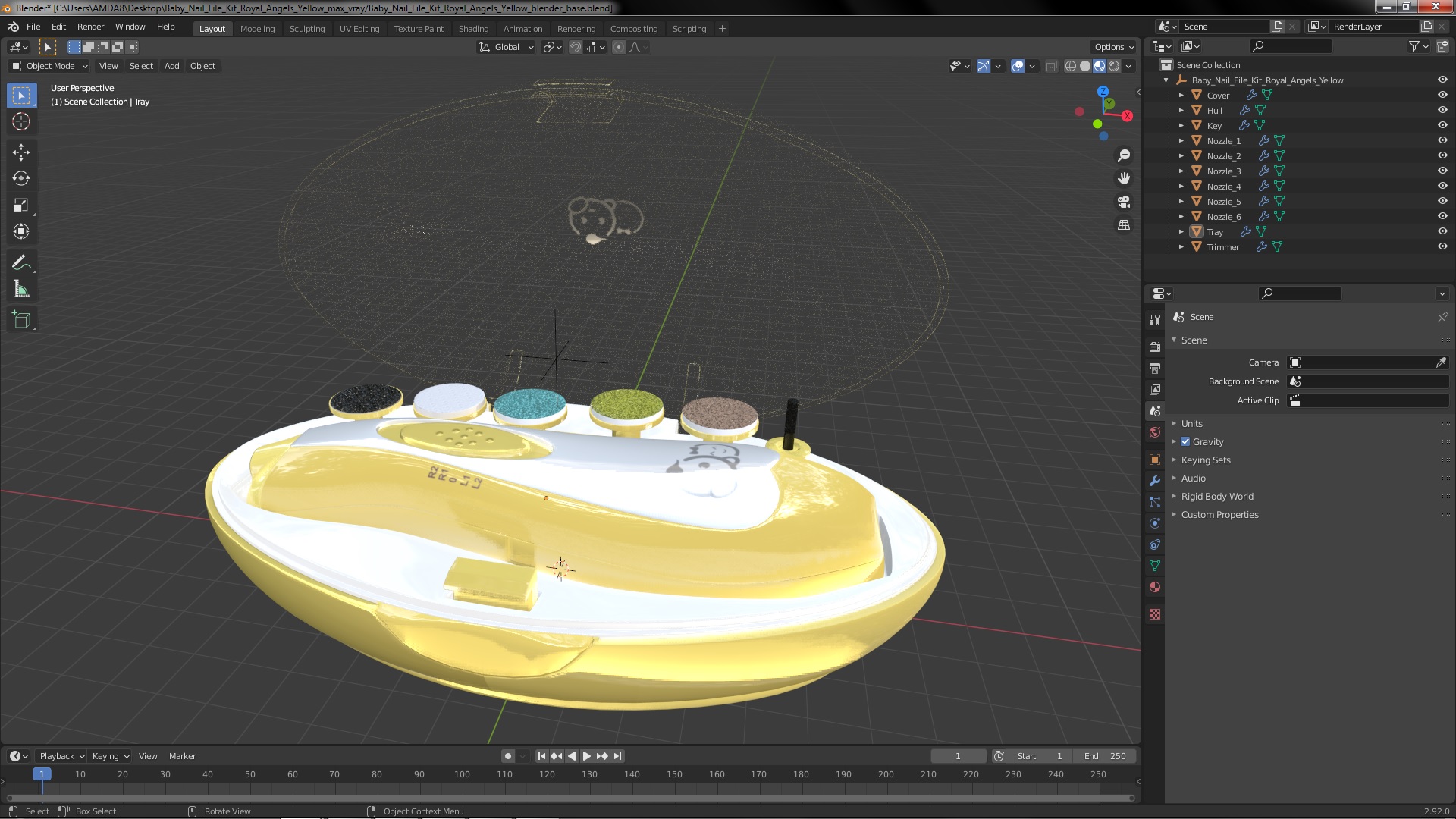Toggle proportional editing button
This screenshot has height=819, width=1456.
pyautogui.click(x=619, y=47)
